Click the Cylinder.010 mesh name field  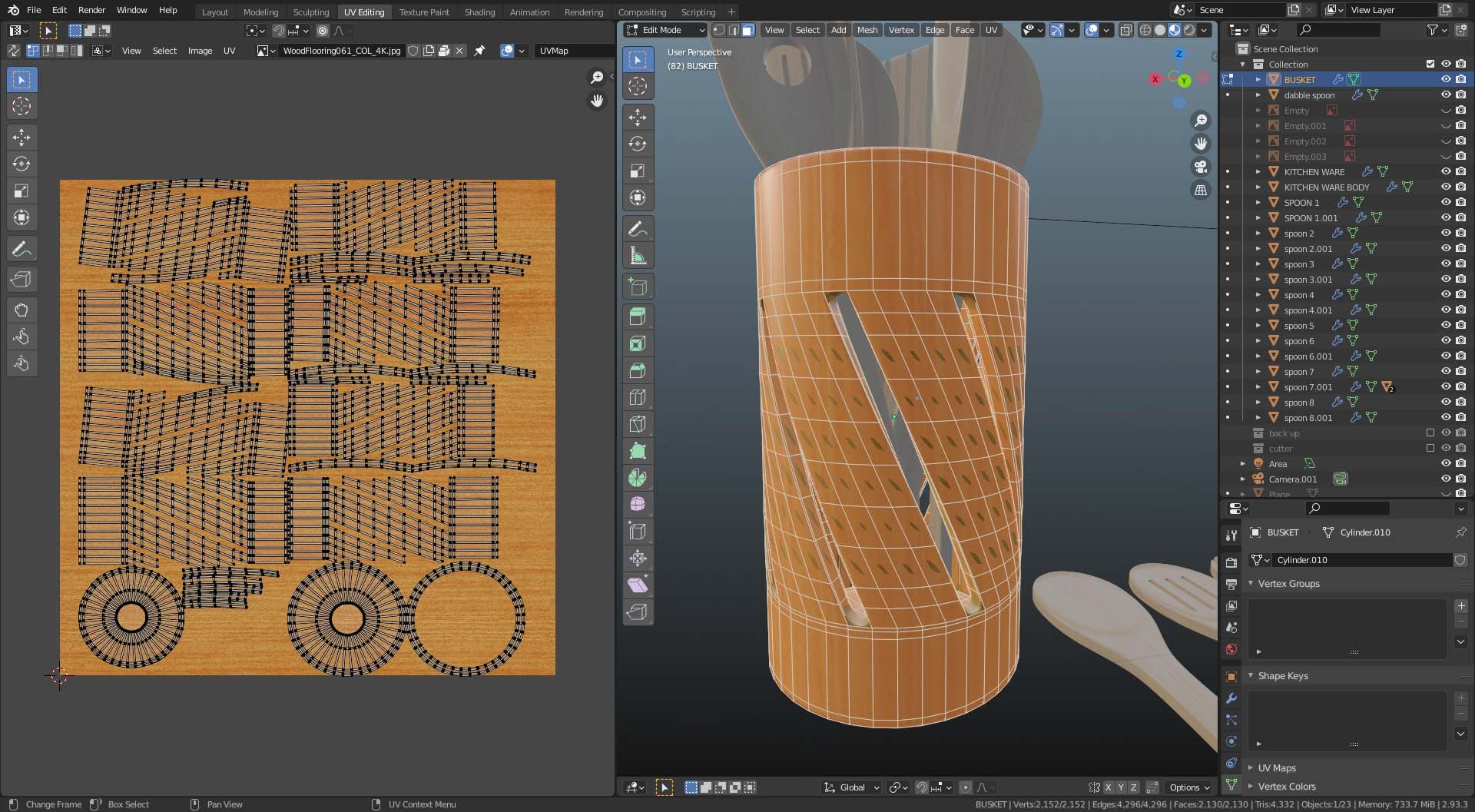coord(1362,560)
